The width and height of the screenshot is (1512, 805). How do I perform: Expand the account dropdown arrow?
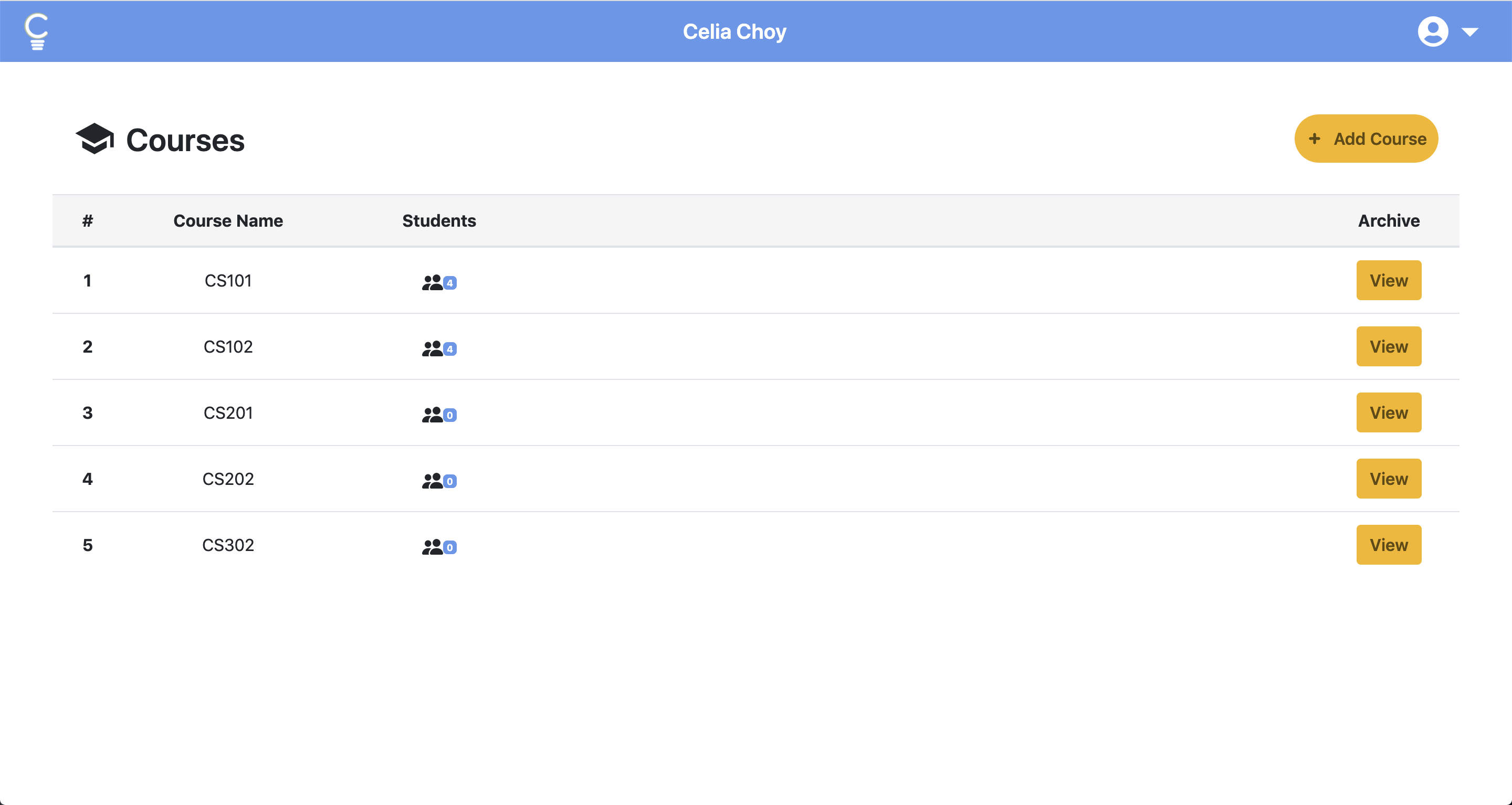click(1469, 32)
